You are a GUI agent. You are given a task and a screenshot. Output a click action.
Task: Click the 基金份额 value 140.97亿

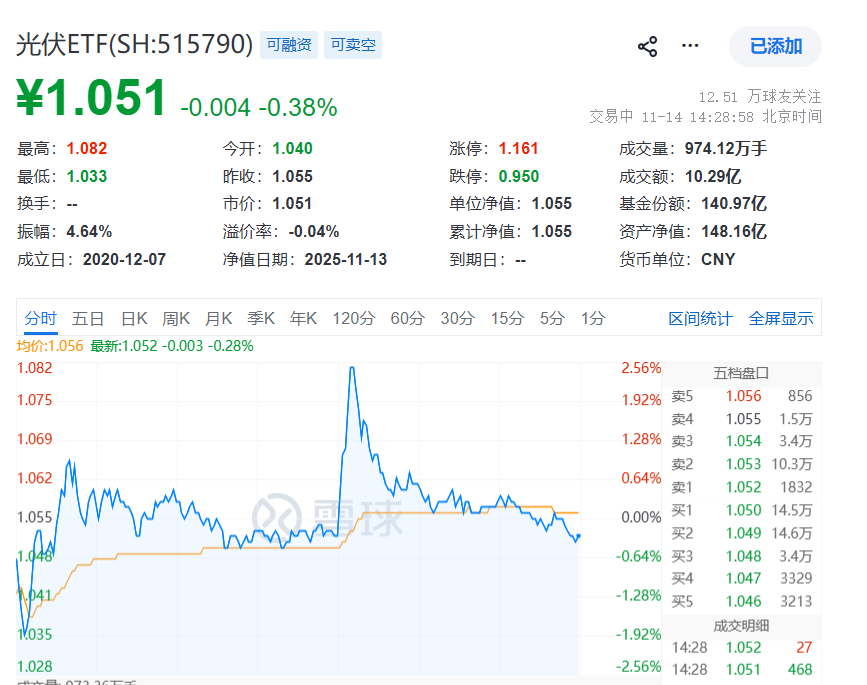(x=734, y=203)
